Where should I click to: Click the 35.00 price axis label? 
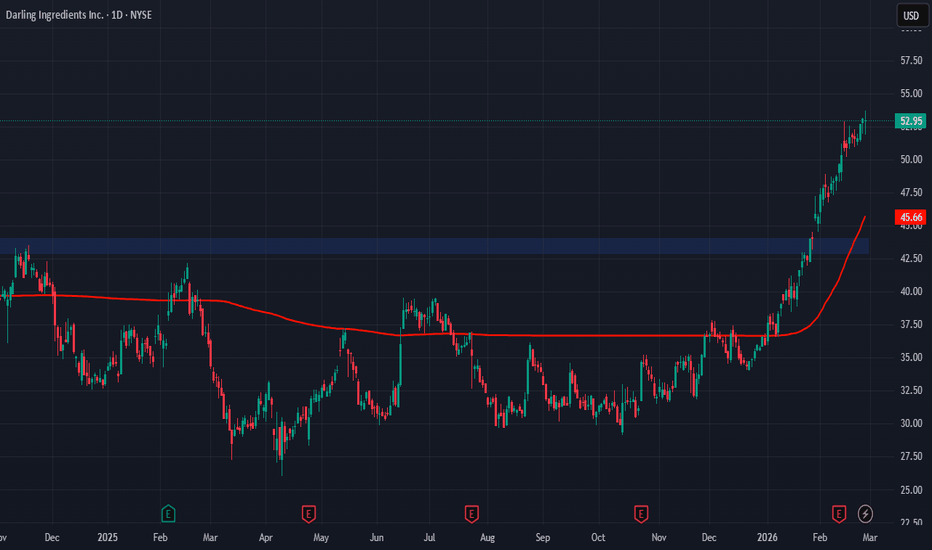click(x=911, y=357)
